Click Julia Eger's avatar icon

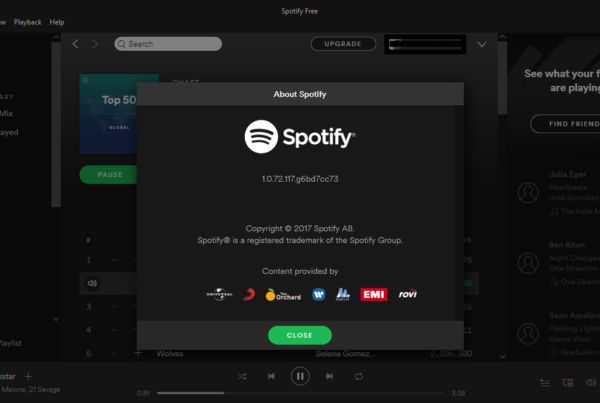point(528,193)
